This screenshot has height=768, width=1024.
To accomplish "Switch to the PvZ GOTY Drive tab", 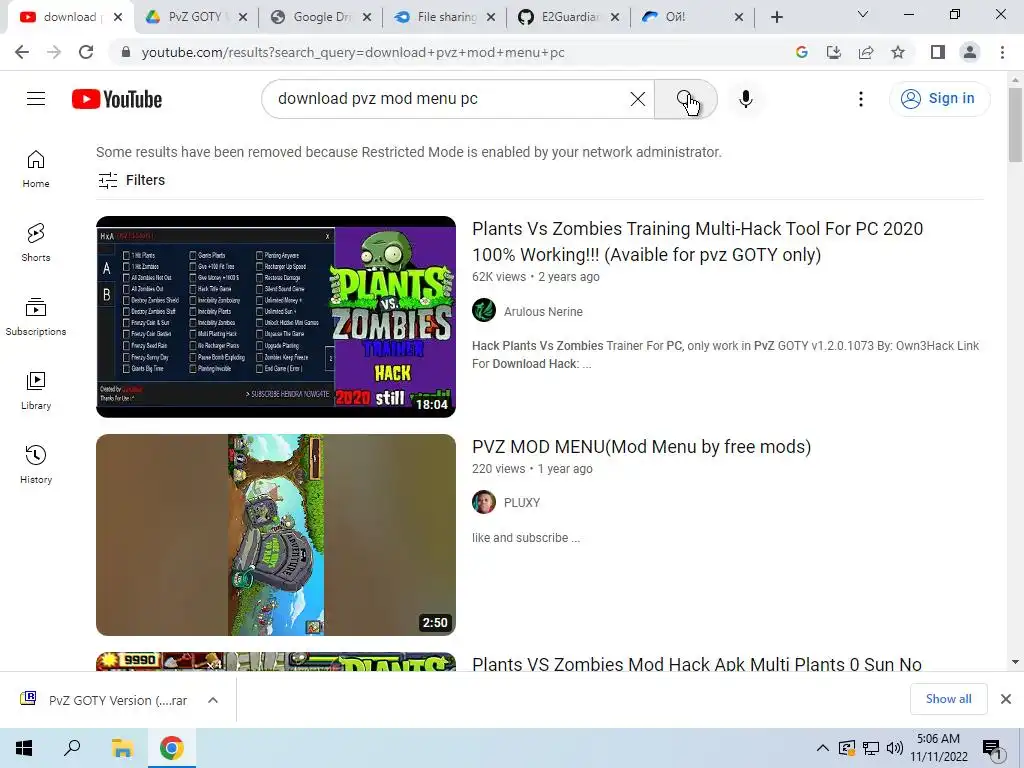I will 195,17.
